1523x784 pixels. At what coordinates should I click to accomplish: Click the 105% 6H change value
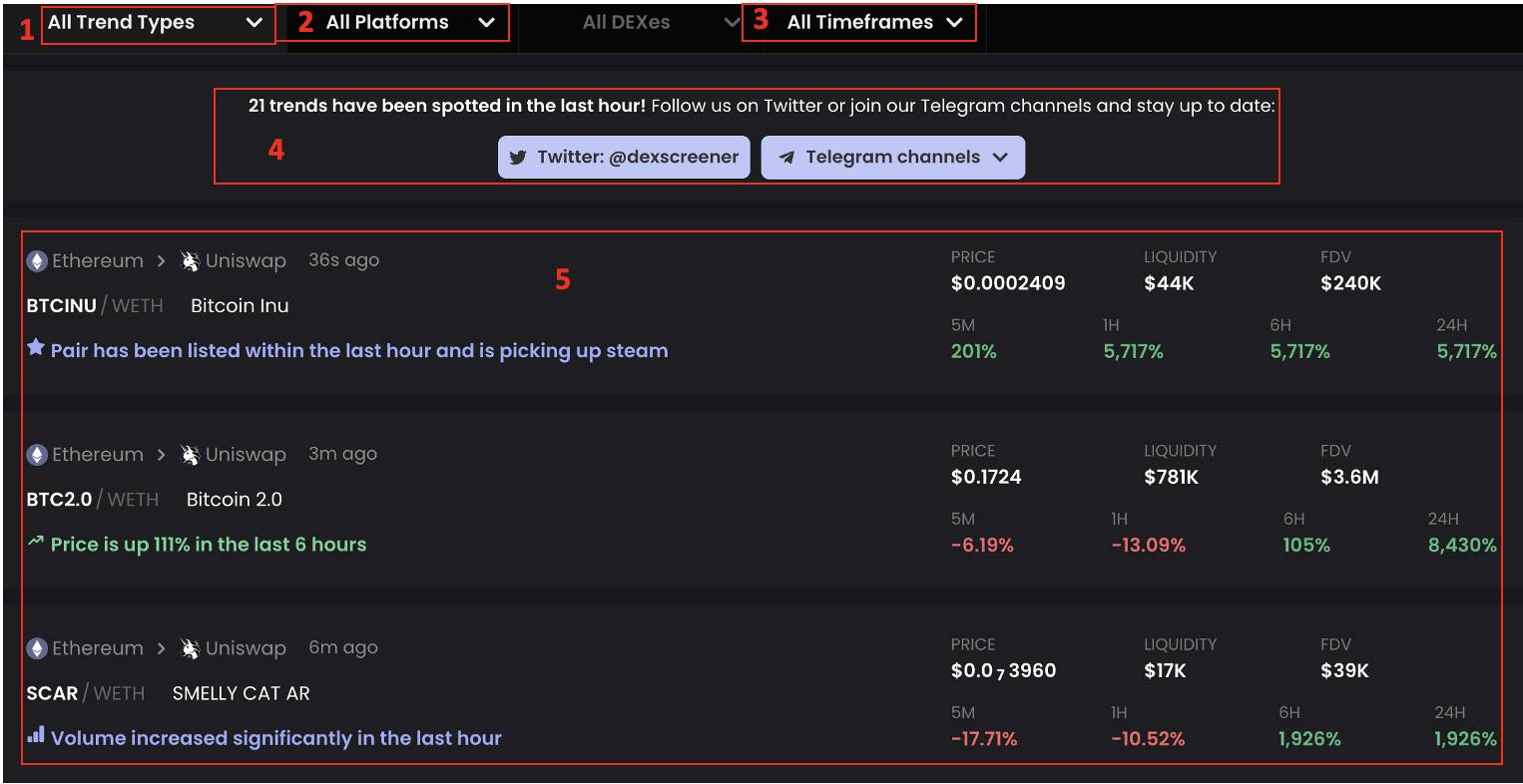click(x=1306, y=545)
